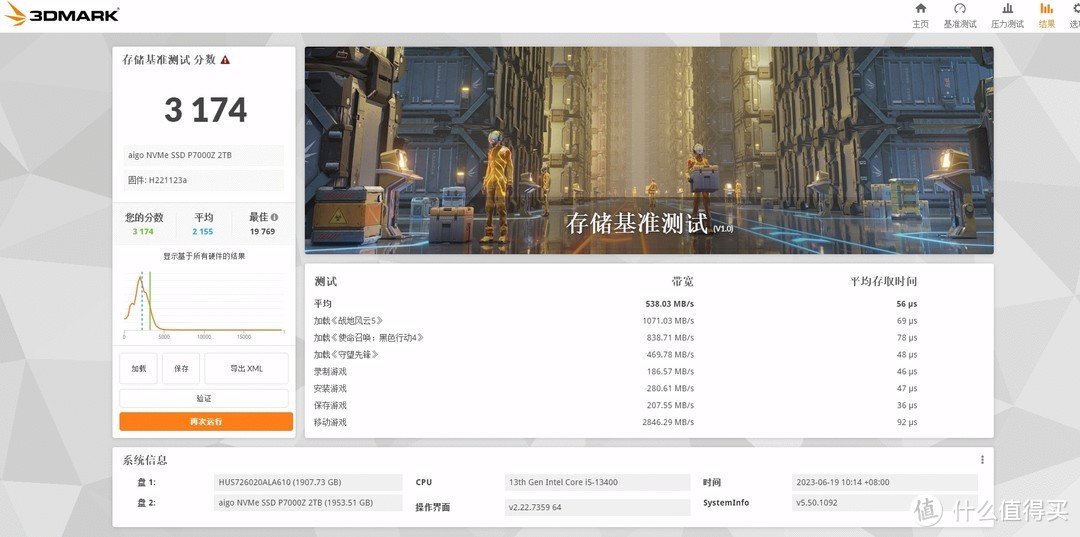Click the 加载《使命召唤：黑色行动4》 row
The height and width of the screenshot is (537, 1080).
click(649, 337)
